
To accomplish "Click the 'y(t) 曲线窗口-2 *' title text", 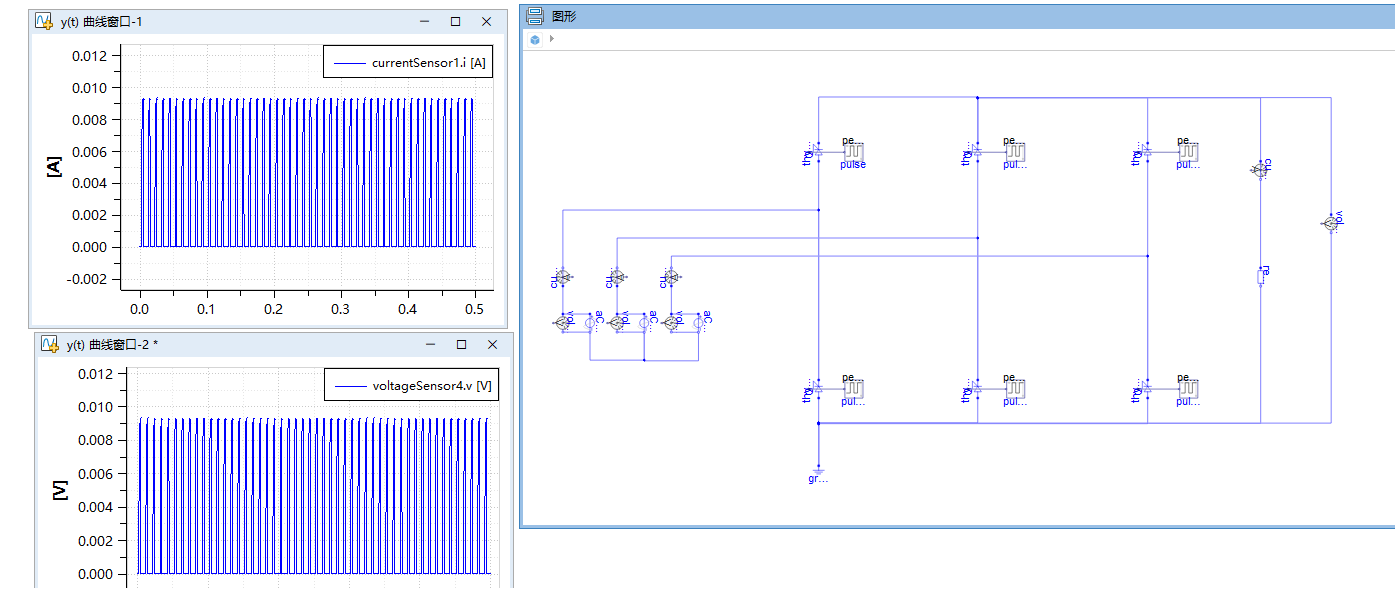I will click(x=112, y=344).
